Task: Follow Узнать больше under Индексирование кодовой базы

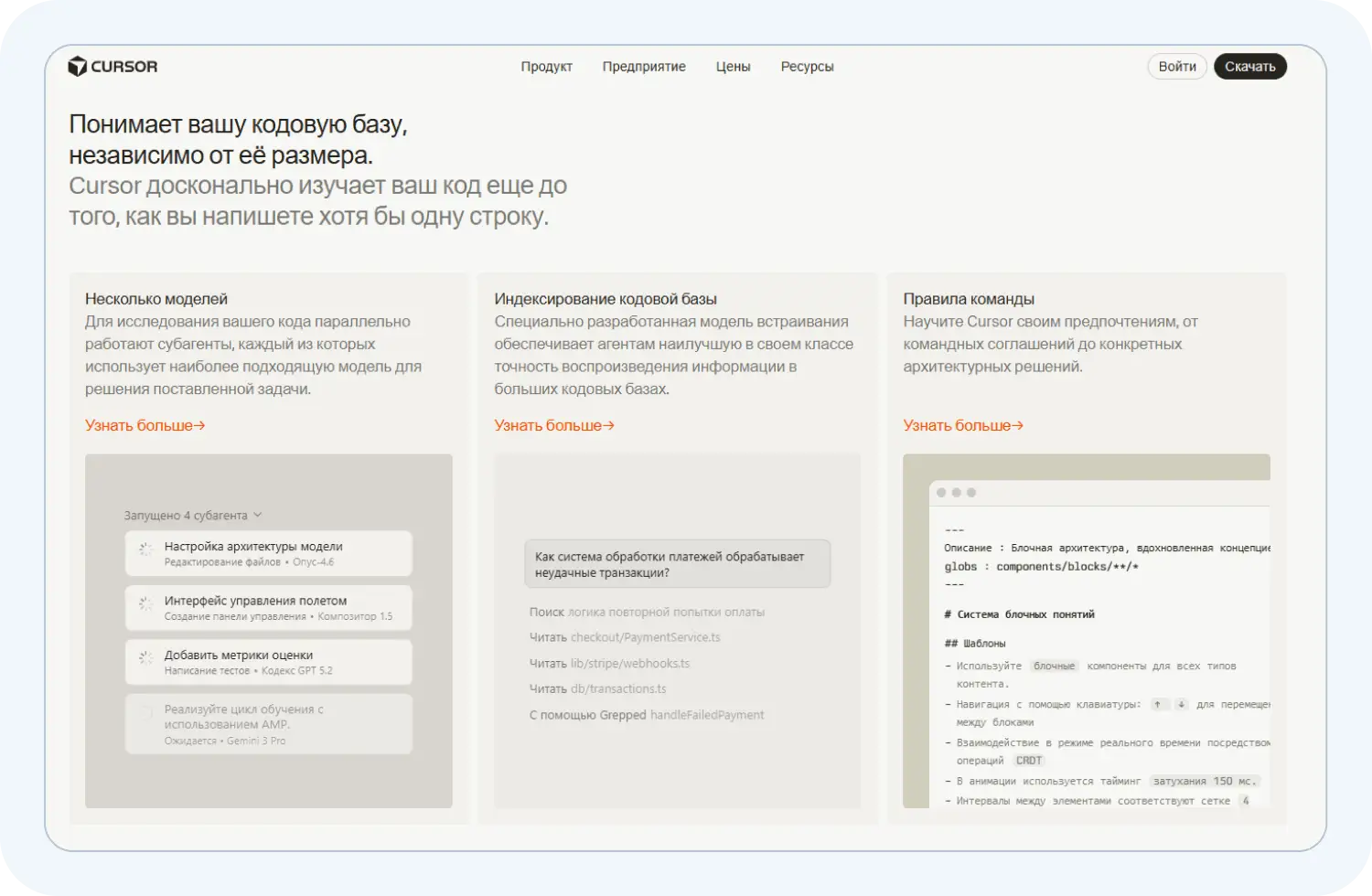Action: (554, 425)
